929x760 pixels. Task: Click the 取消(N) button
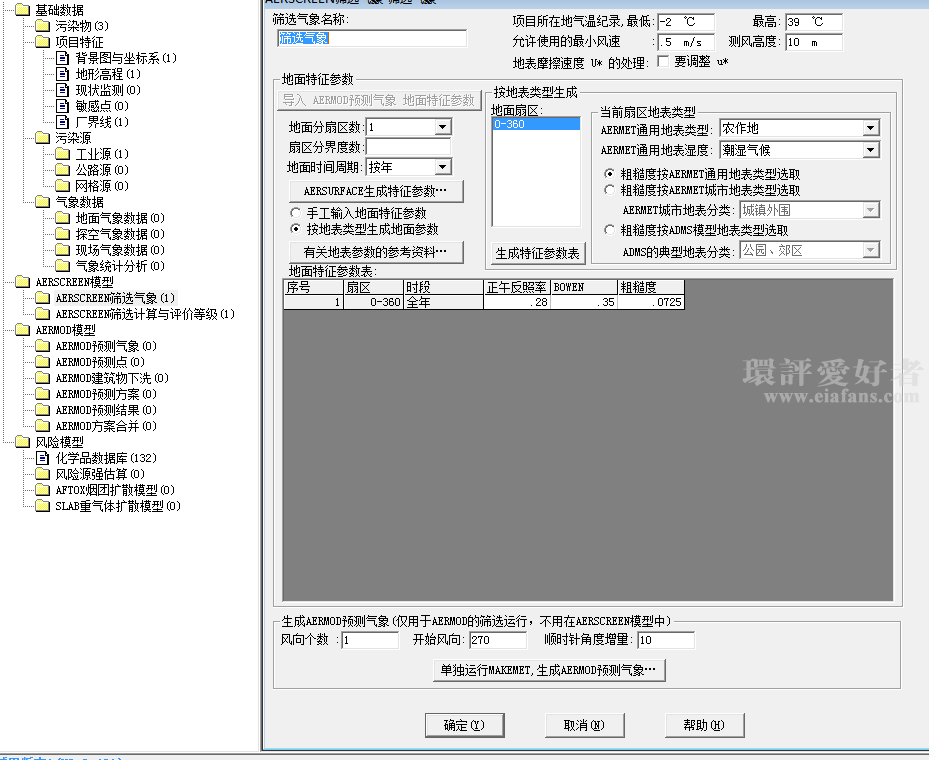click(x=584, y=725)
